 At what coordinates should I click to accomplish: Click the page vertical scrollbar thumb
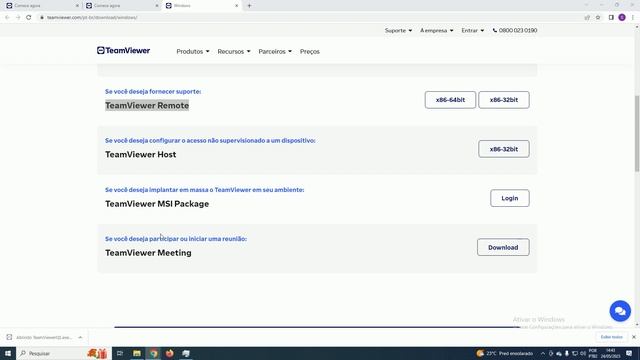click(637, 133)
